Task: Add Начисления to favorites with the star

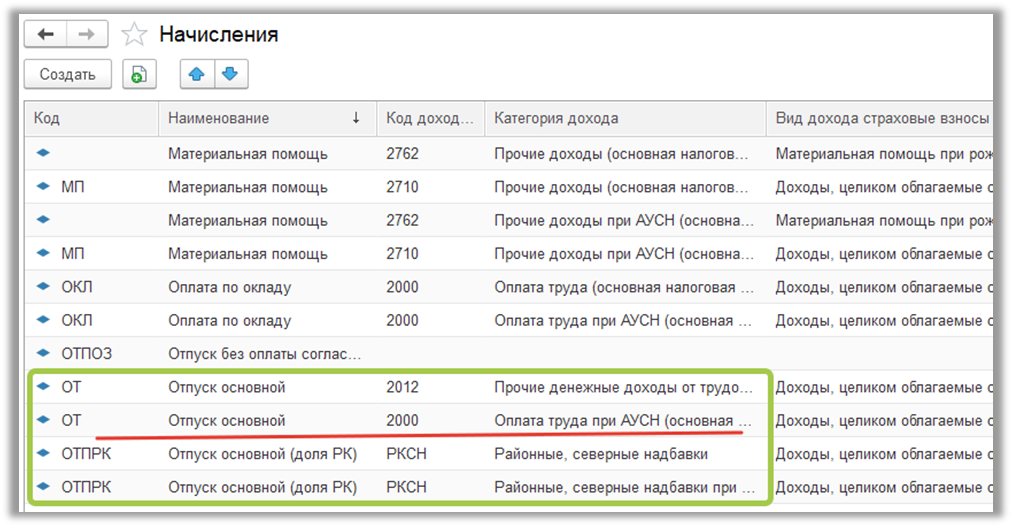Action: click(134, 34)
